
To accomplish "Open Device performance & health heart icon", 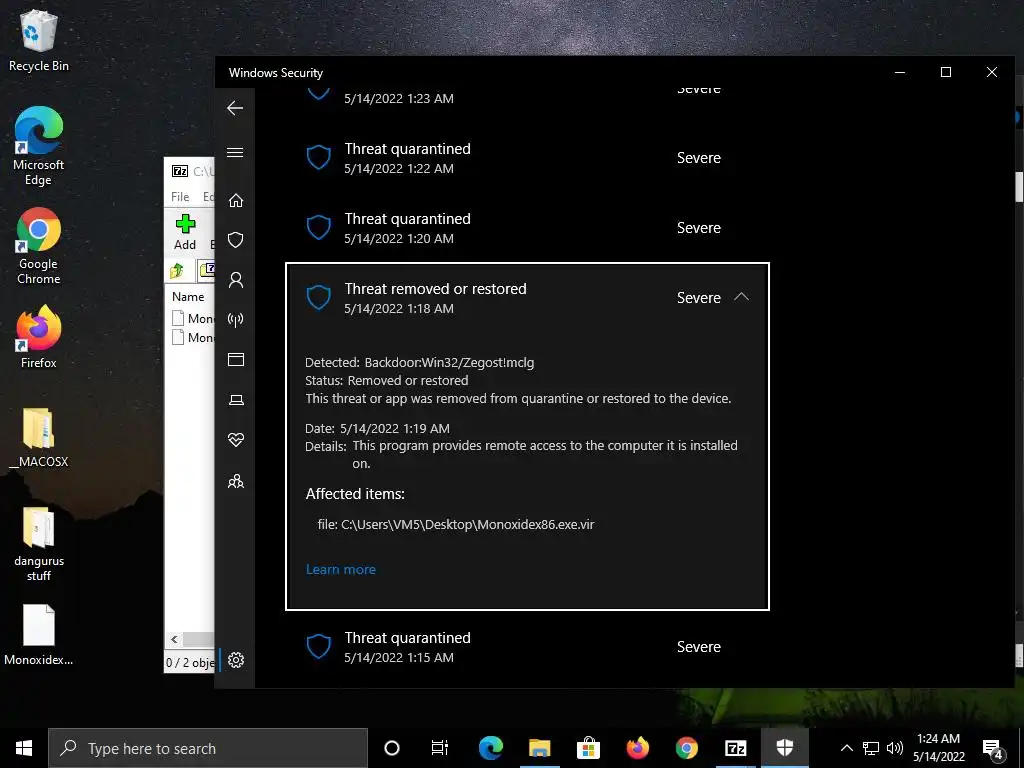I will pos(236,440).
